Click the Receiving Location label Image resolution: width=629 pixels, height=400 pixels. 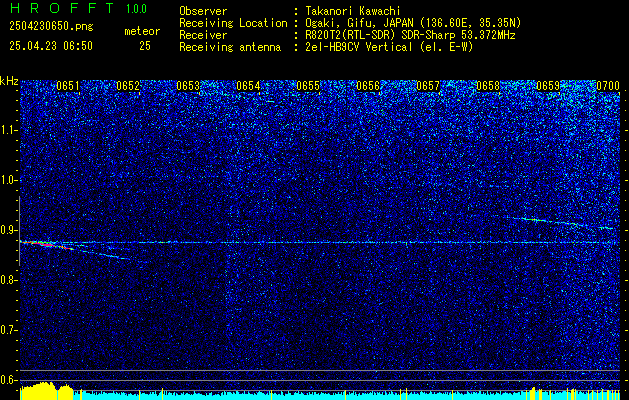click(233, 23)
